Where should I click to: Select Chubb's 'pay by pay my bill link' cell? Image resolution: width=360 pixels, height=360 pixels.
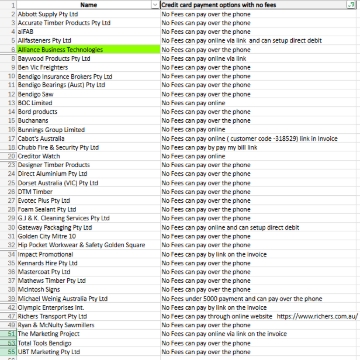(x=258, y=147)
